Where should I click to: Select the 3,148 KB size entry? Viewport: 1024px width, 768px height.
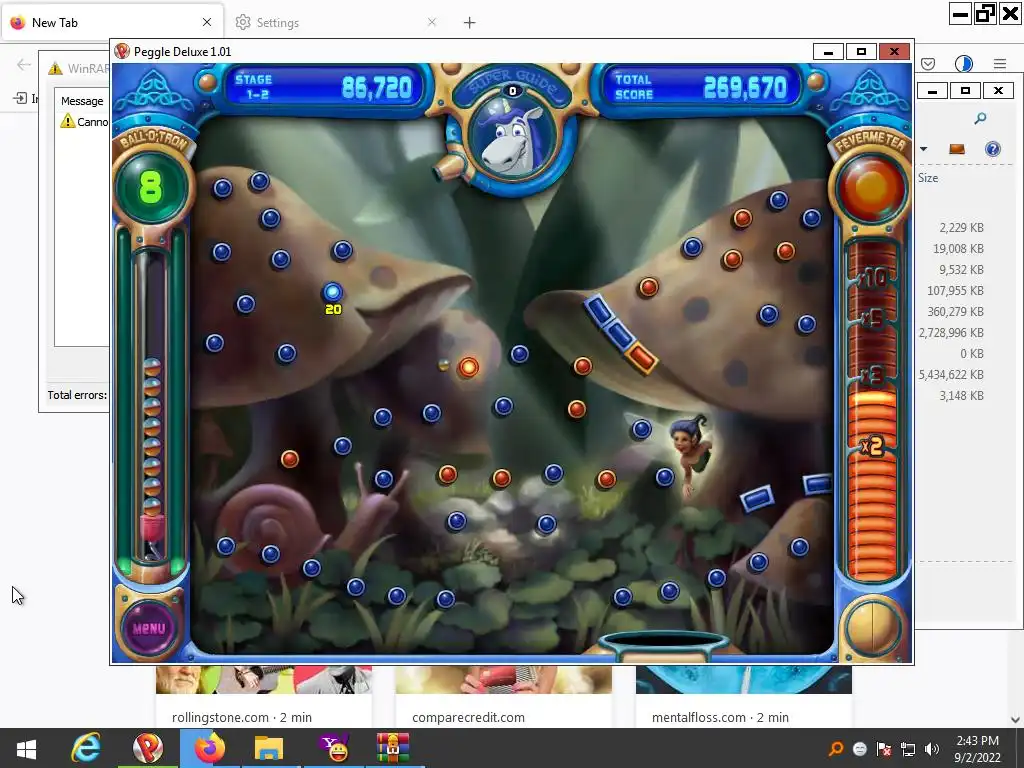click(x=961, y=396)
